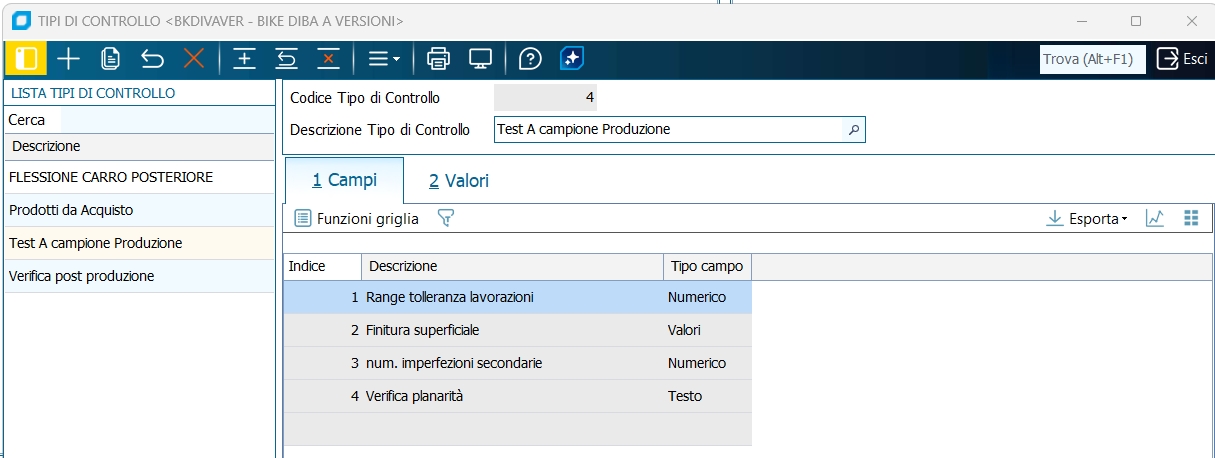Switch to the Valori tab
This screenshot has width=1215, height=458.
pyautogui.click(x=459, y=181)
